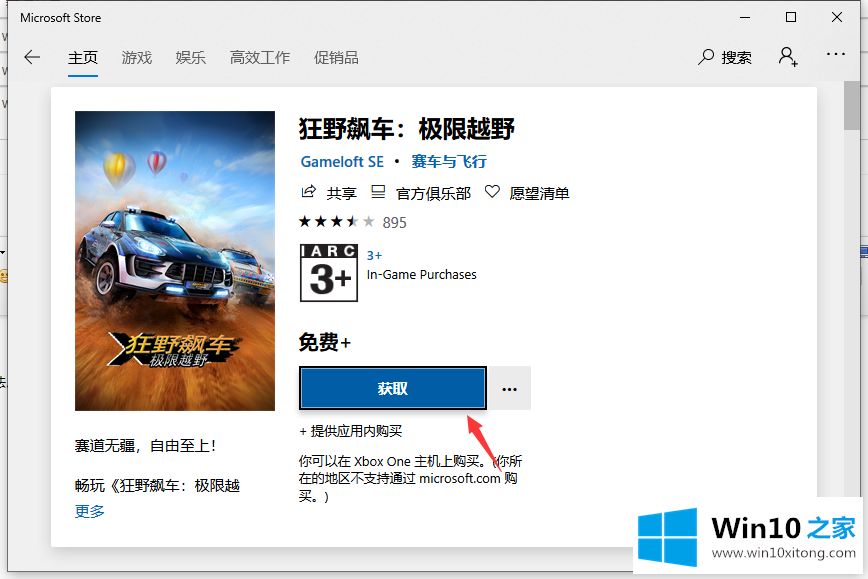The height and width of the screenshot is (579, 868).
Task: Open the 赛车与飞行 category link
Action: tap(449, 161)
